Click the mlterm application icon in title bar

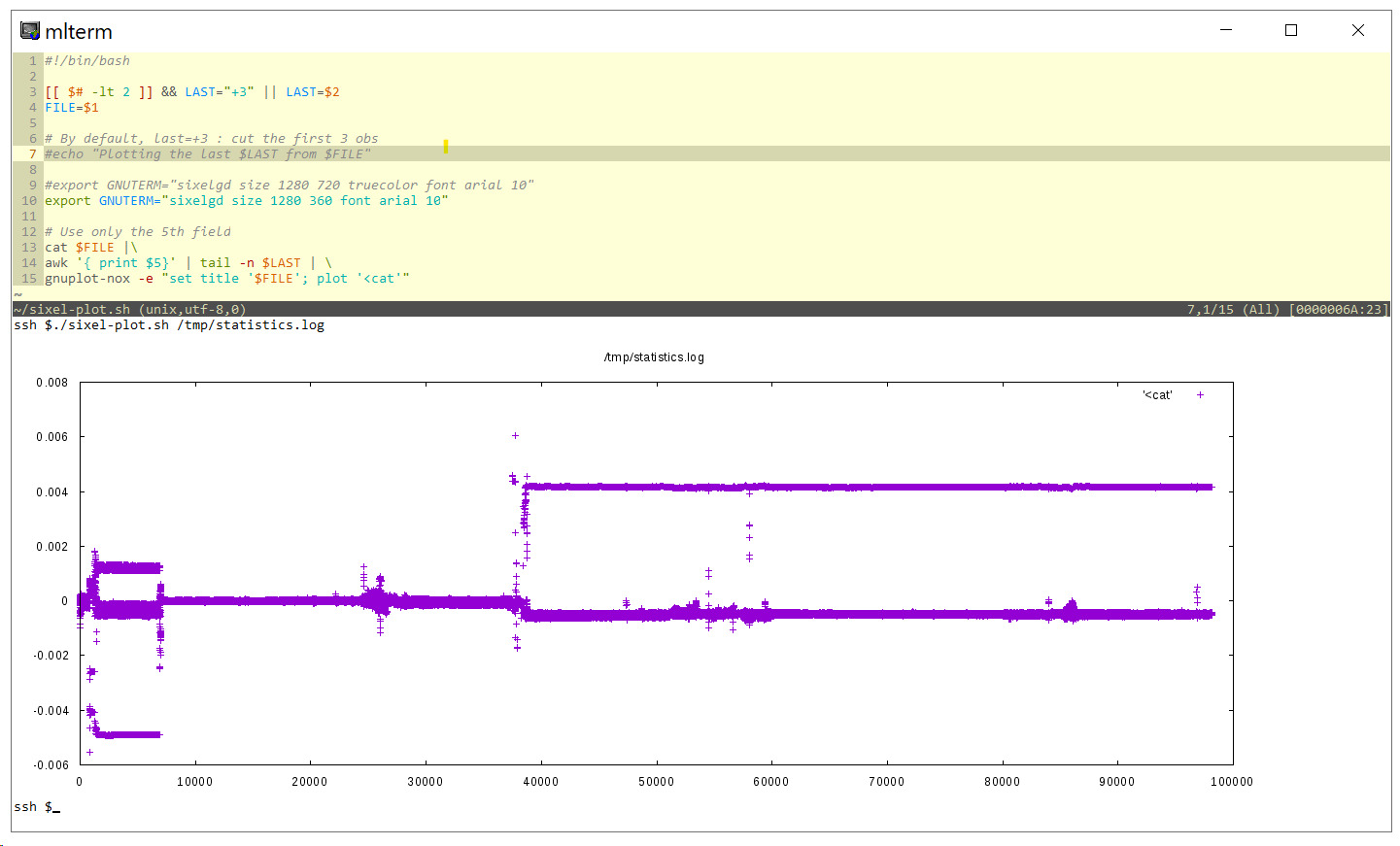[30, 31]
